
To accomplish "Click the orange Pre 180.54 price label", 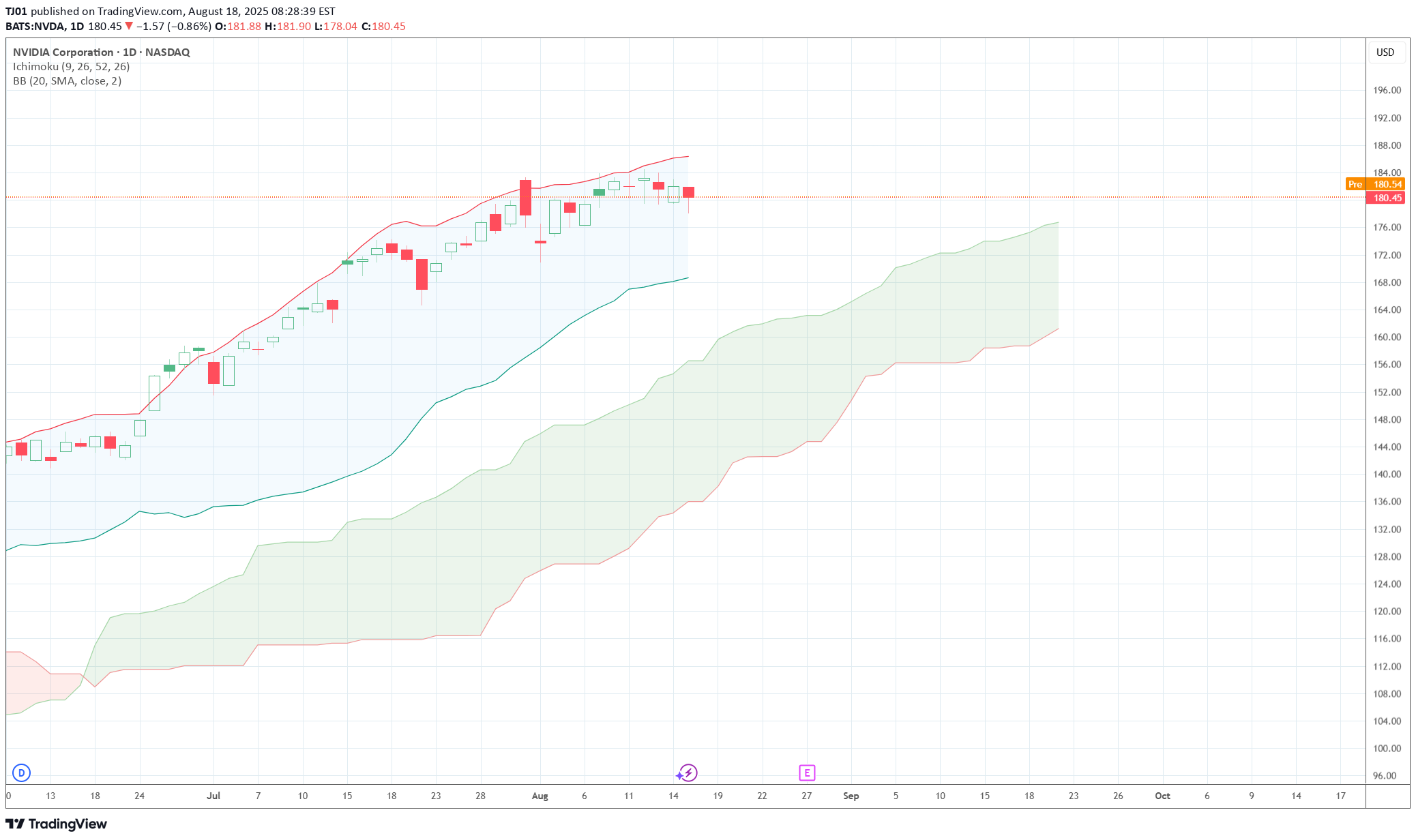I will coord(1374,184).
